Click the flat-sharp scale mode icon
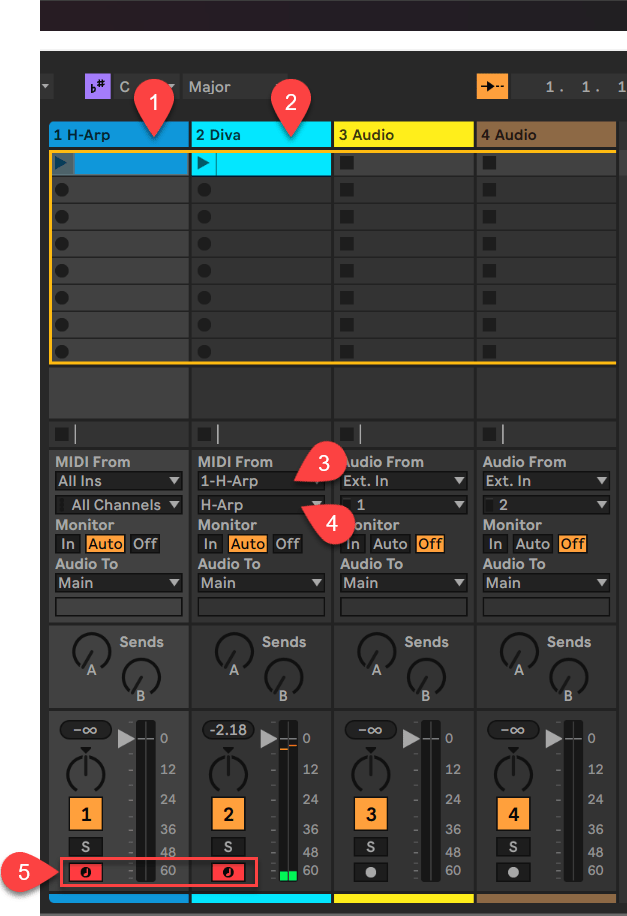The height and width of the screenshot is (916, 627). point(97,87)
